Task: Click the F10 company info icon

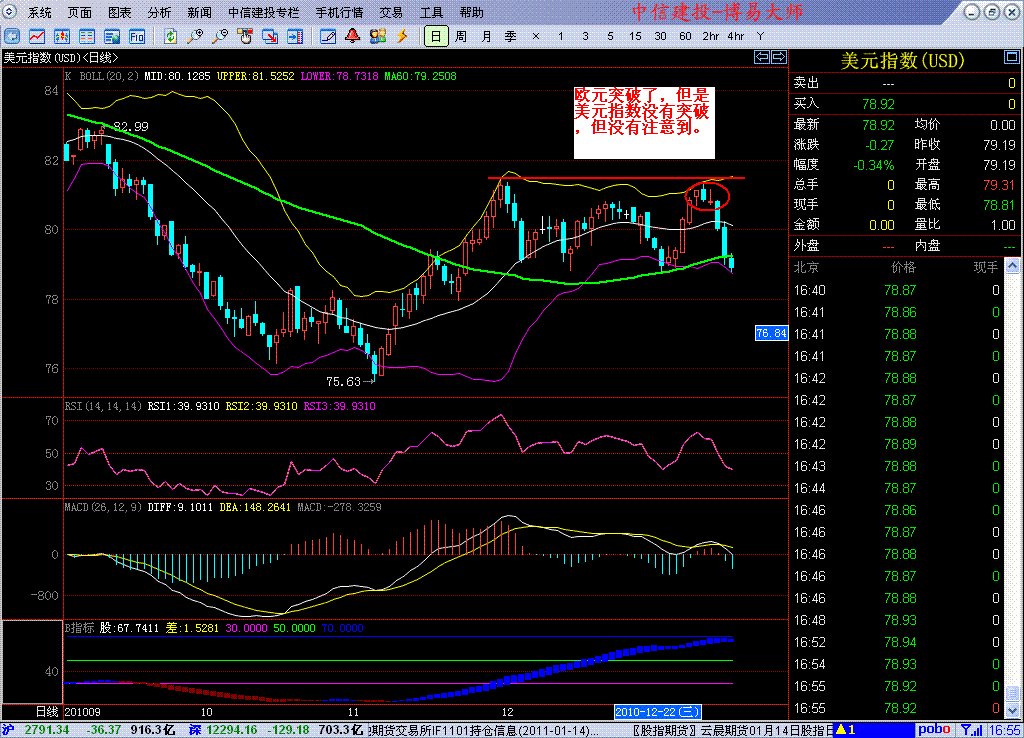Action: [136, 37]
